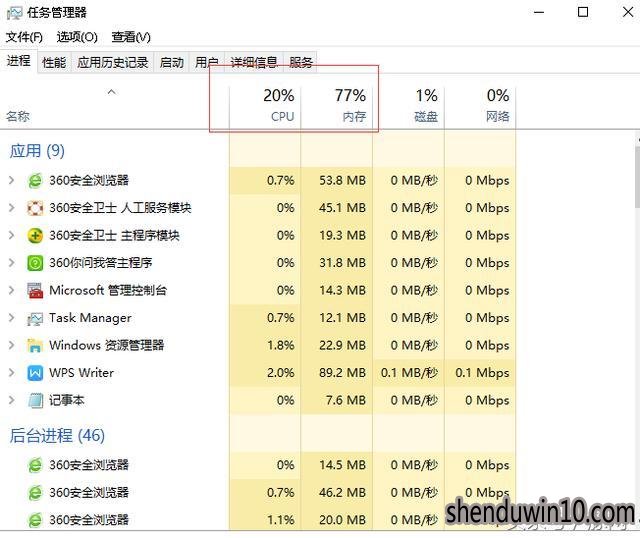Sort by the 网络 column header
This screenshot has width=640, height=538.
(x=480, y=107)
